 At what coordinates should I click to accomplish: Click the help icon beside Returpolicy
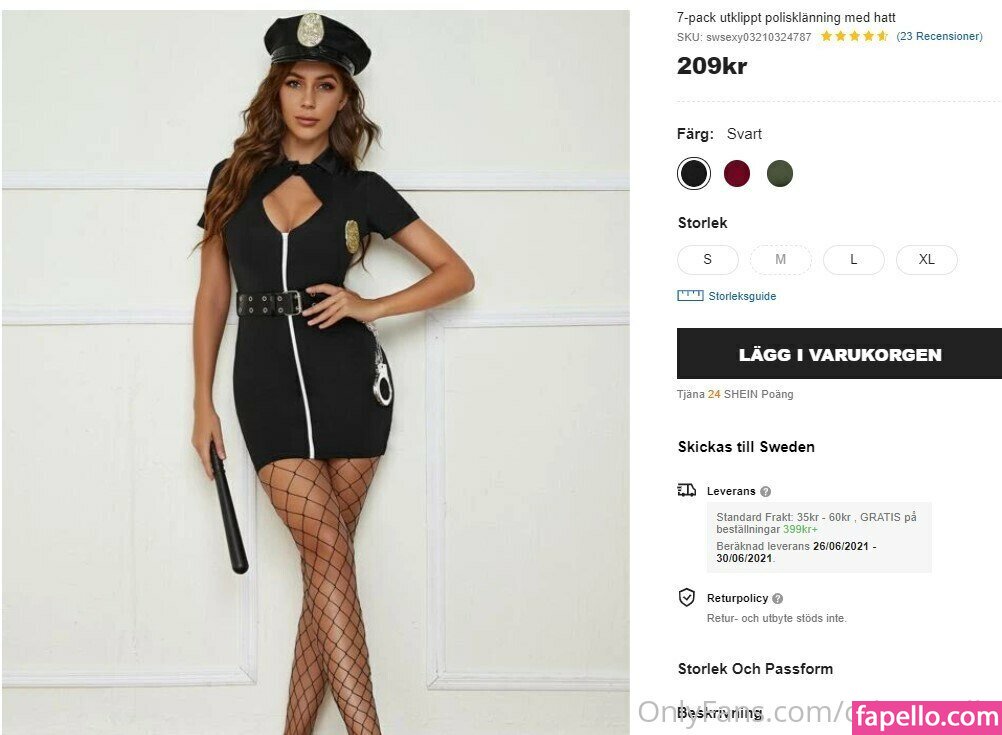point(778,599)
